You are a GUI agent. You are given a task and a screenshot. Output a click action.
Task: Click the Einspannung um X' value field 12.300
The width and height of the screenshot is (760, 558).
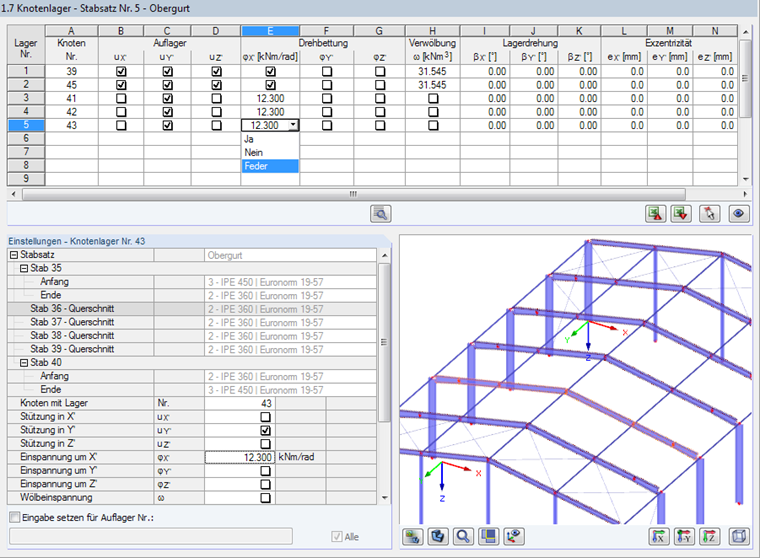pos(240,457)
